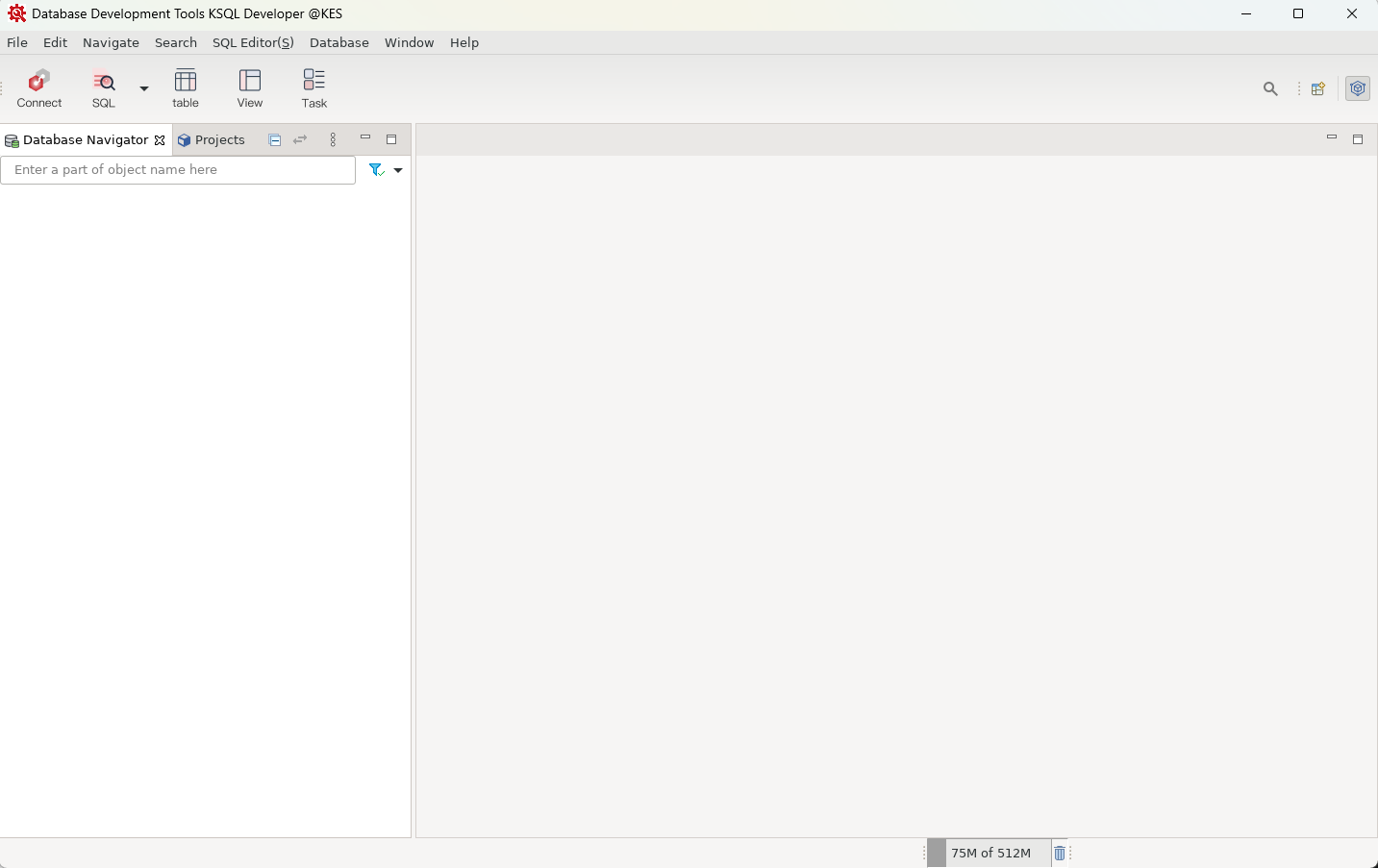This screenshot has width=1378, height=868.
Task: Expand the SQL toolbar dropdown arrow
Action: pos(144,88)
